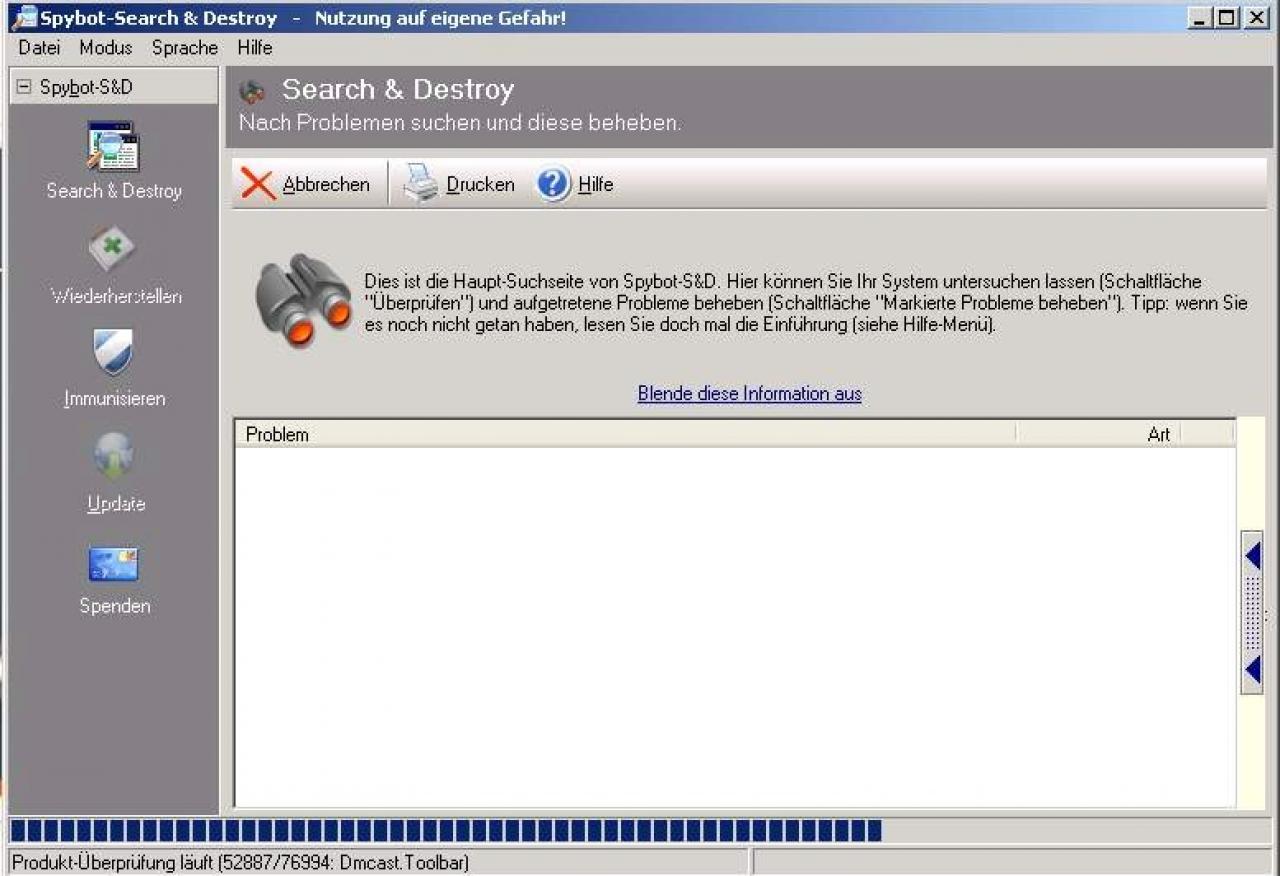The width and height of the screenshot is (1280, 876).
Task: Open the Datei menu
Action: (x=39, y=47)
